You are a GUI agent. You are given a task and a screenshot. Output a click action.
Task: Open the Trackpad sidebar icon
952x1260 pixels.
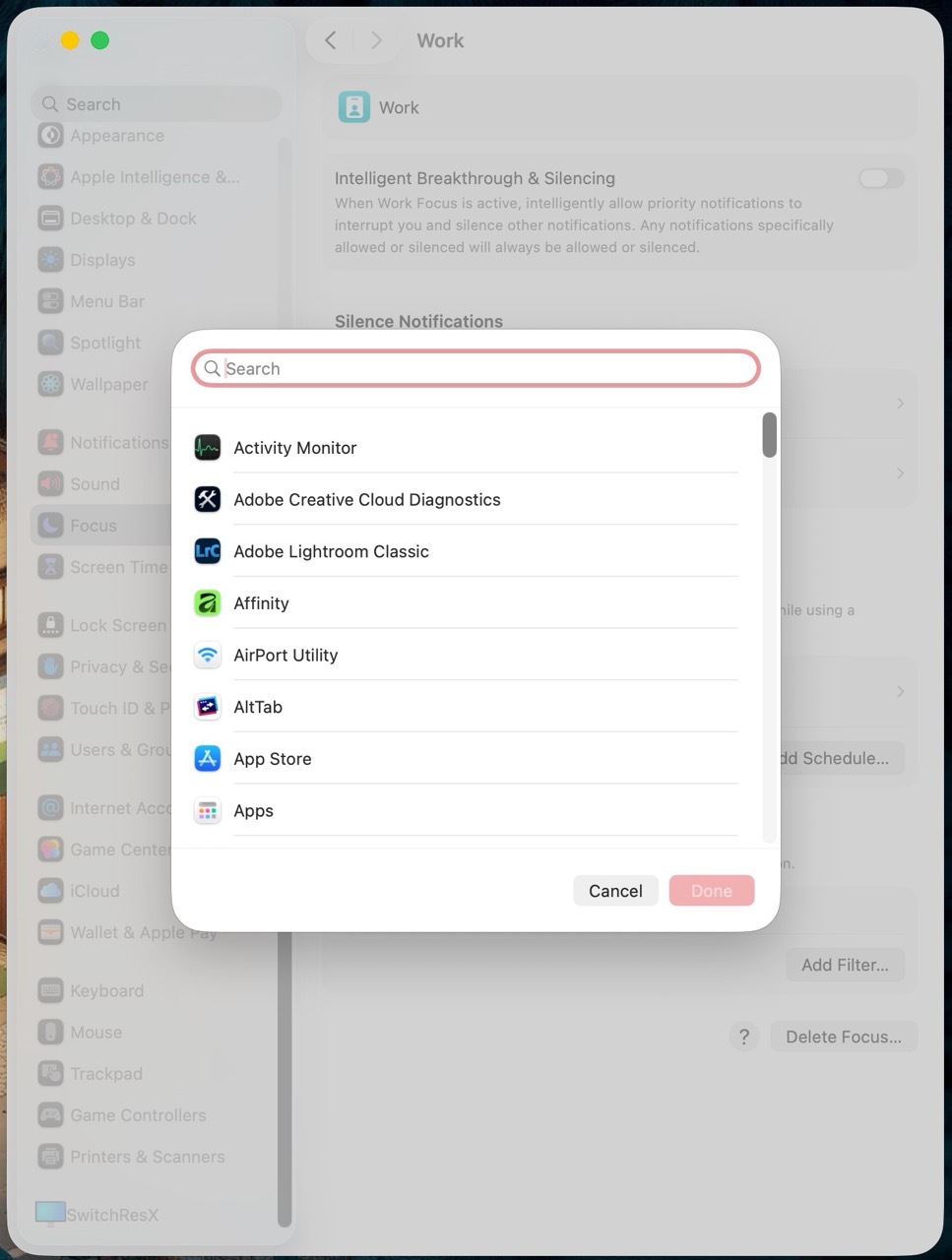click(x=50, y=1074)
